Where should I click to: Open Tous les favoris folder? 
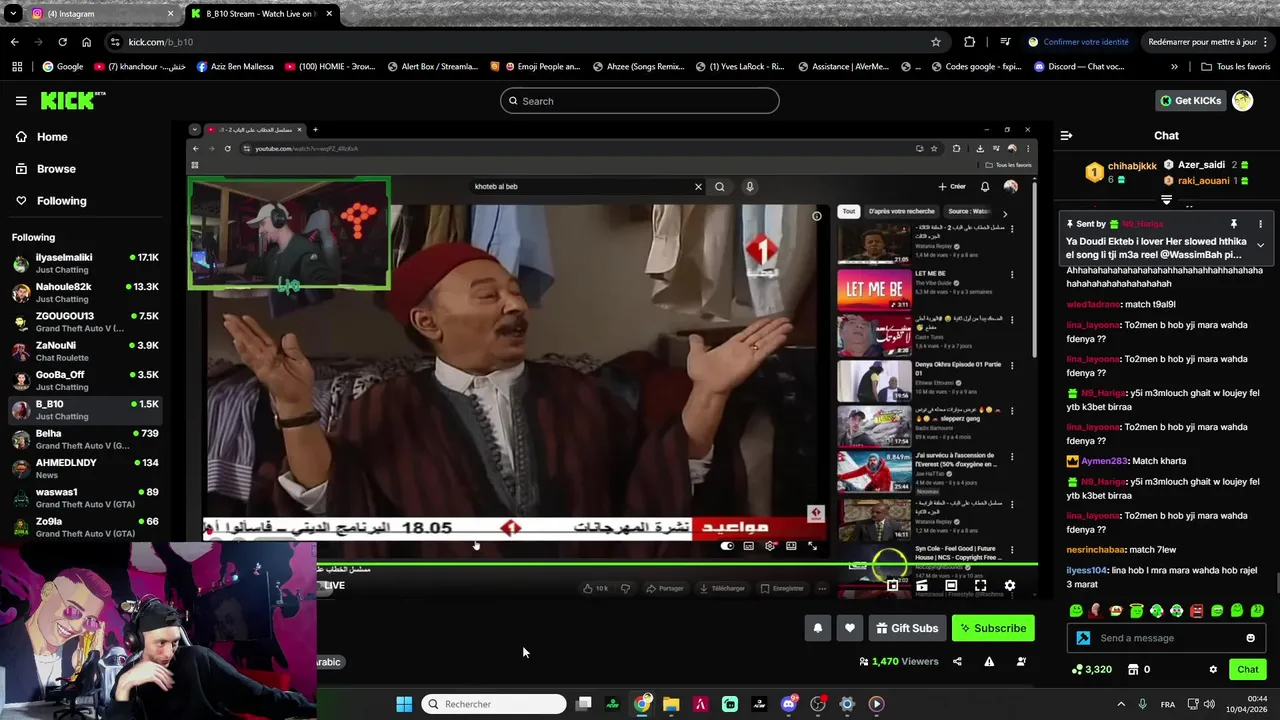1235,67
